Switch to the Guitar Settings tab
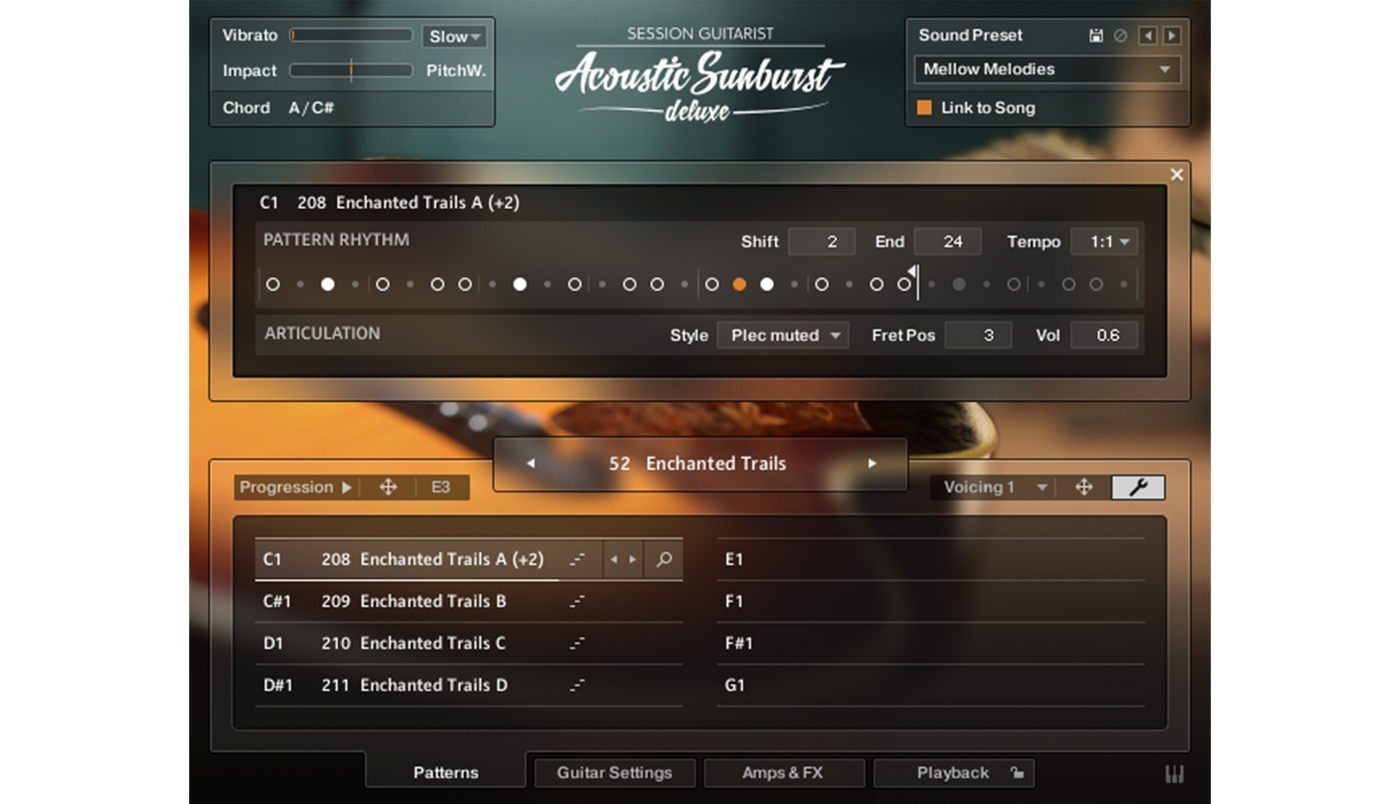The image size is (1400, 804). pyautogui.click(x=614, y=773)
